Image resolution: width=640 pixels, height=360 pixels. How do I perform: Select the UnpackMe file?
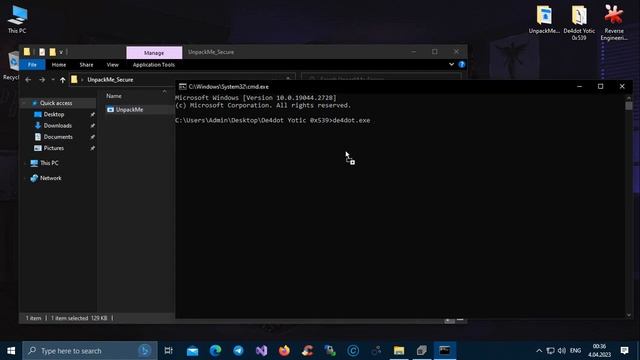click(129, 109)
